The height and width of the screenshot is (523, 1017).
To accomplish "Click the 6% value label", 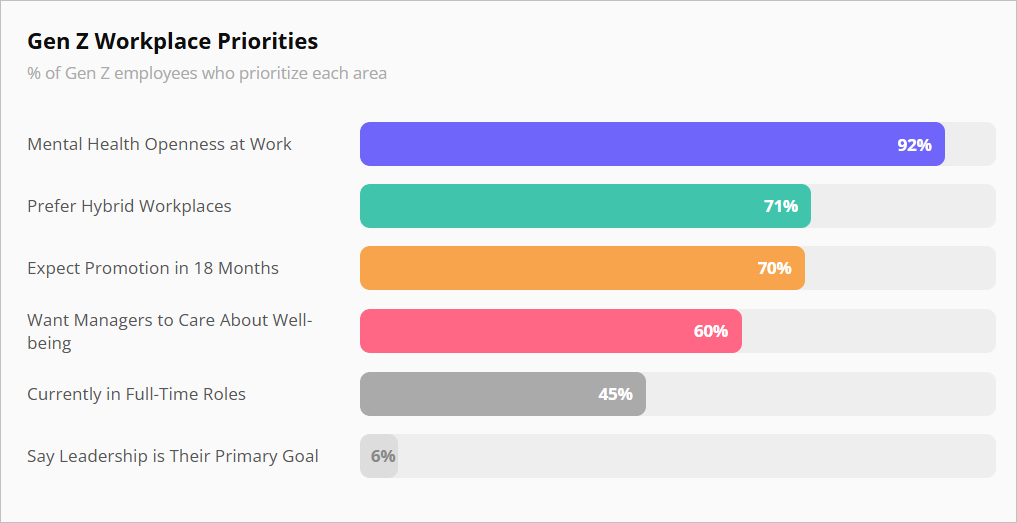I will 383,456.
